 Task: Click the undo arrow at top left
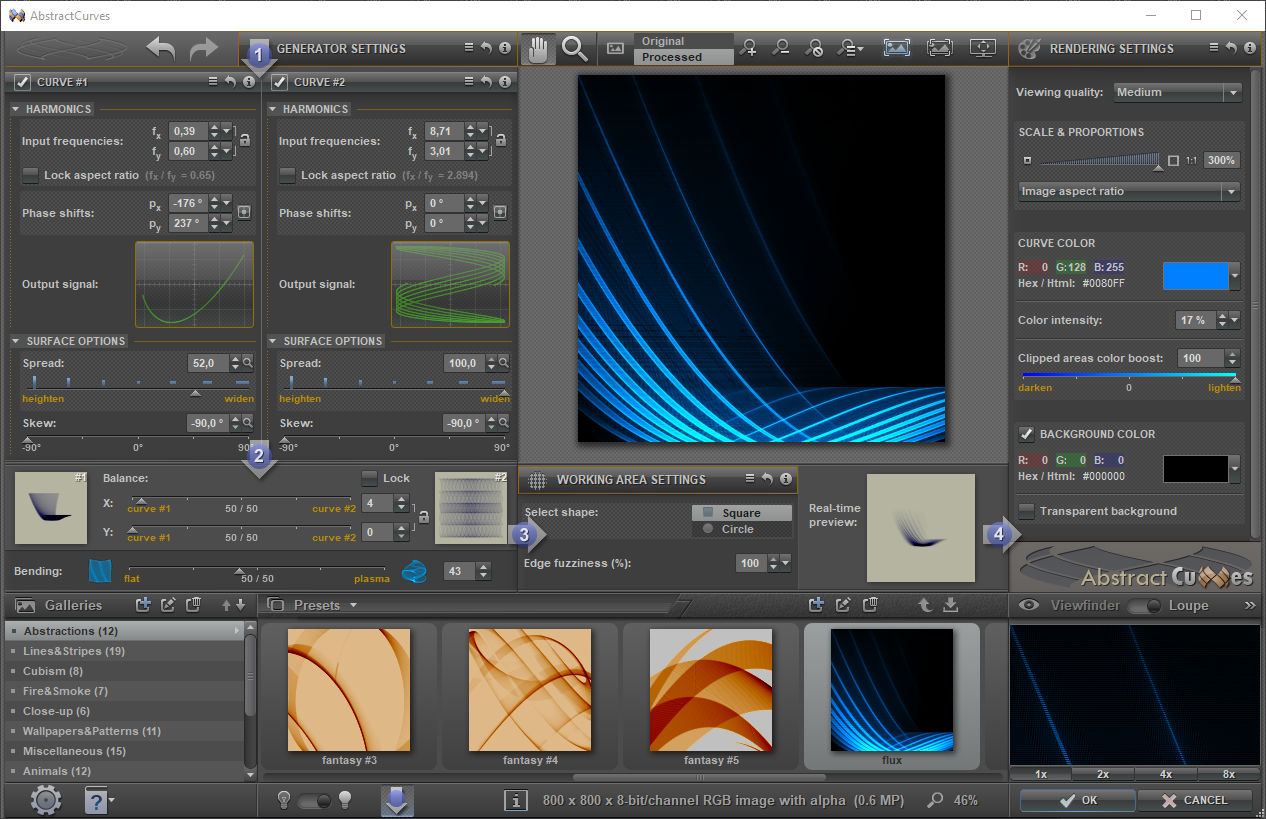tap(161, 48)
